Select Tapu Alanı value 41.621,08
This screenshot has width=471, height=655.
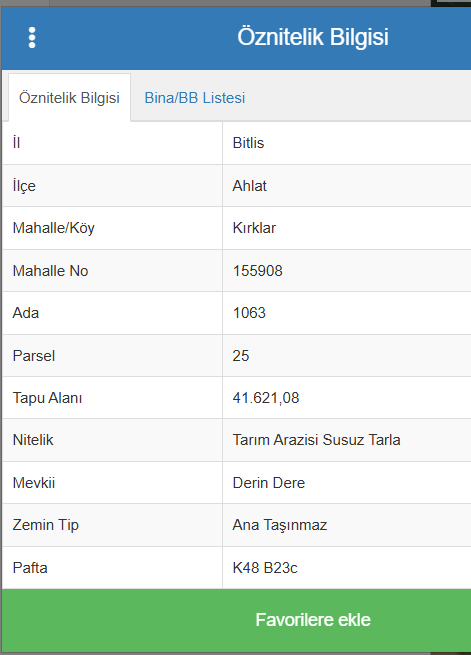tap(266, 398)
